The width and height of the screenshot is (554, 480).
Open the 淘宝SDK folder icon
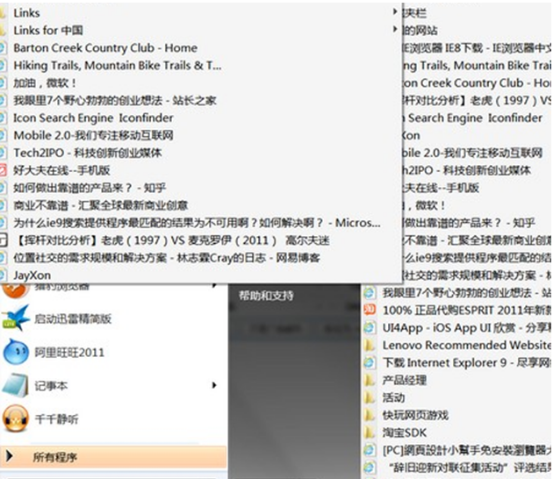click(x=369, y=432)
